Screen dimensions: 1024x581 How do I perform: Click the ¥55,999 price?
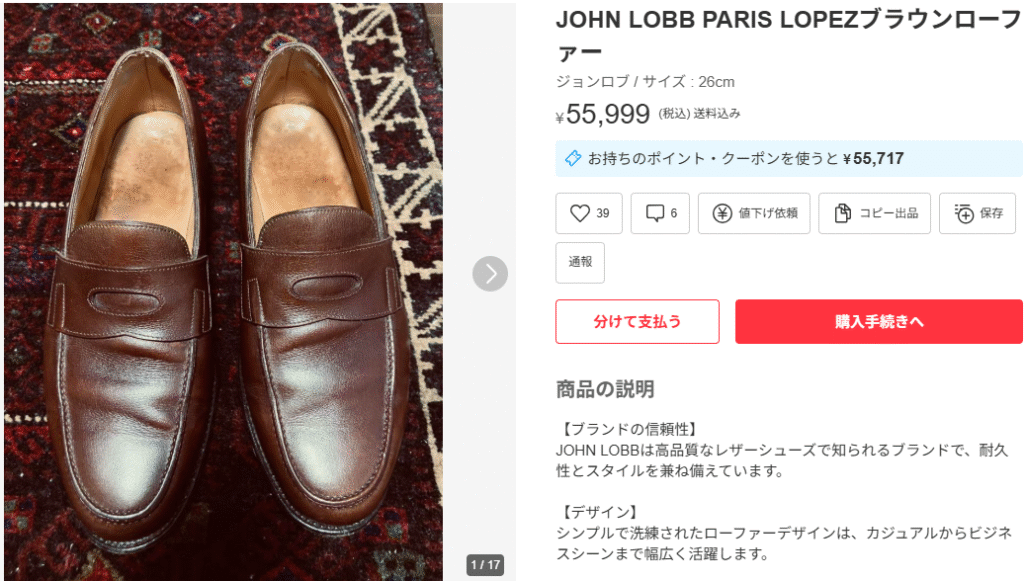pos(607,115)
